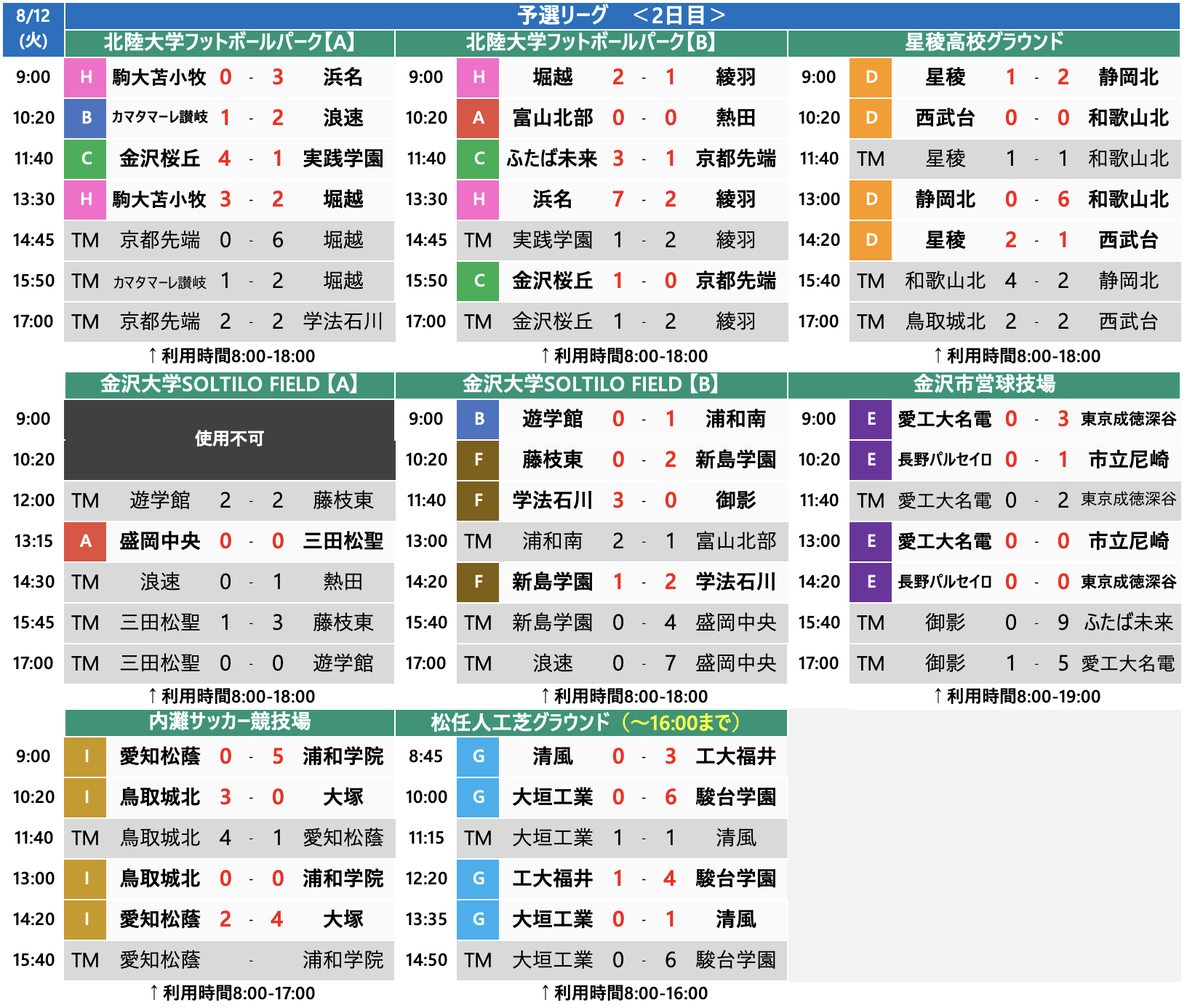Click 三田松聖 in the 17:00 TM against 遊学館
The image size is (1187, 1008).
coord(159,663)
